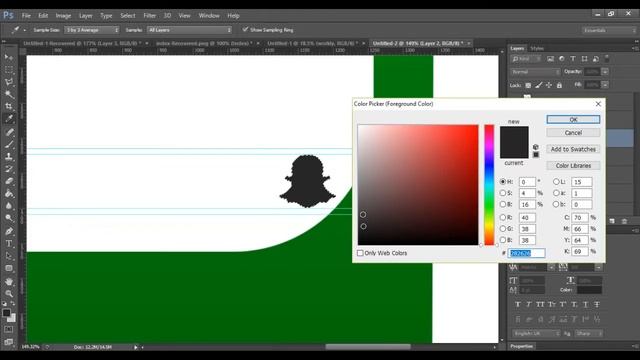The image size is (640, 360).
Task: Open the Normal blend mode dropdown
Action: coord(535,72)
